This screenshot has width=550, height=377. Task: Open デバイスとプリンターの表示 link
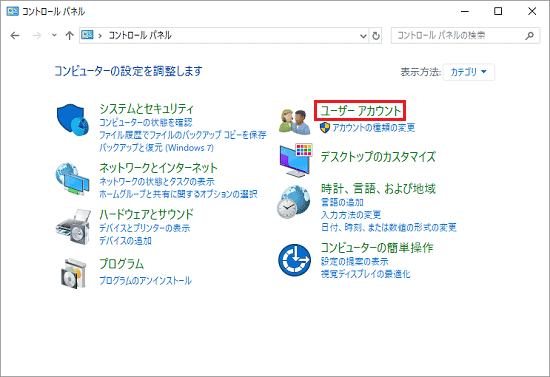[145, 228]
